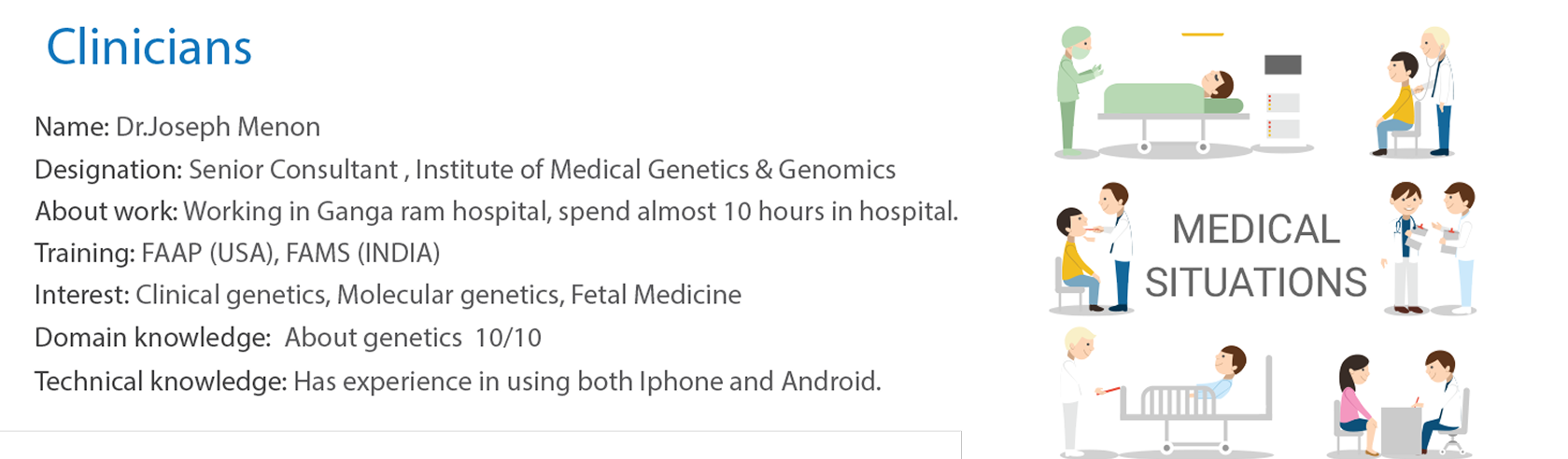Select the MEDICAL SITUATIONS title text

tap(1255, 256)
